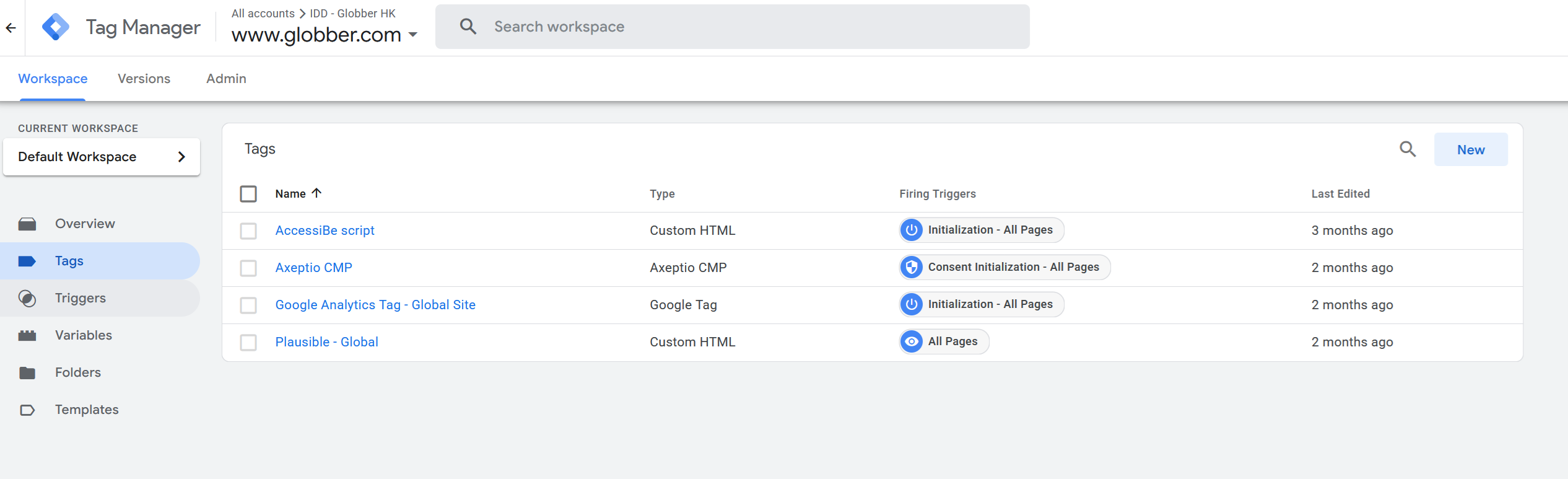This screenshot has width=1568, height=479.
Task: Click the Axeptio CMP type cell
Action: (x=688, y=268)
